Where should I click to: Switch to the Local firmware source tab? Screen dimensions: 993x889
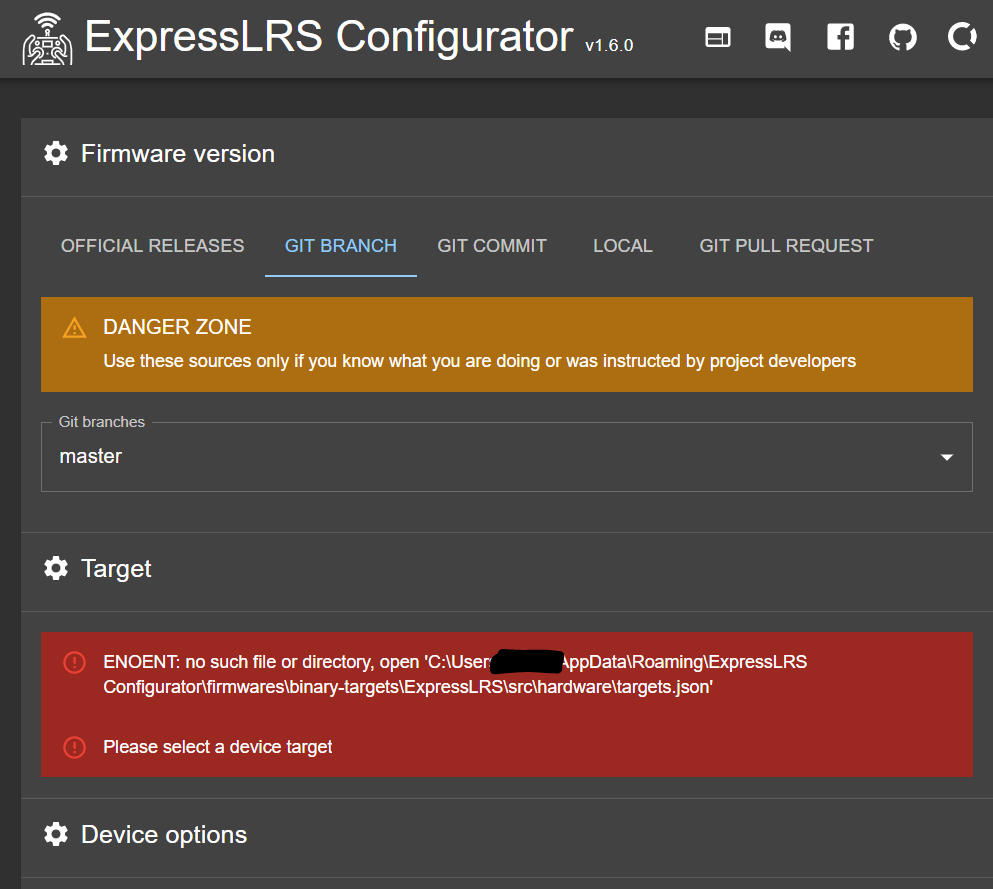click(622, 245)
